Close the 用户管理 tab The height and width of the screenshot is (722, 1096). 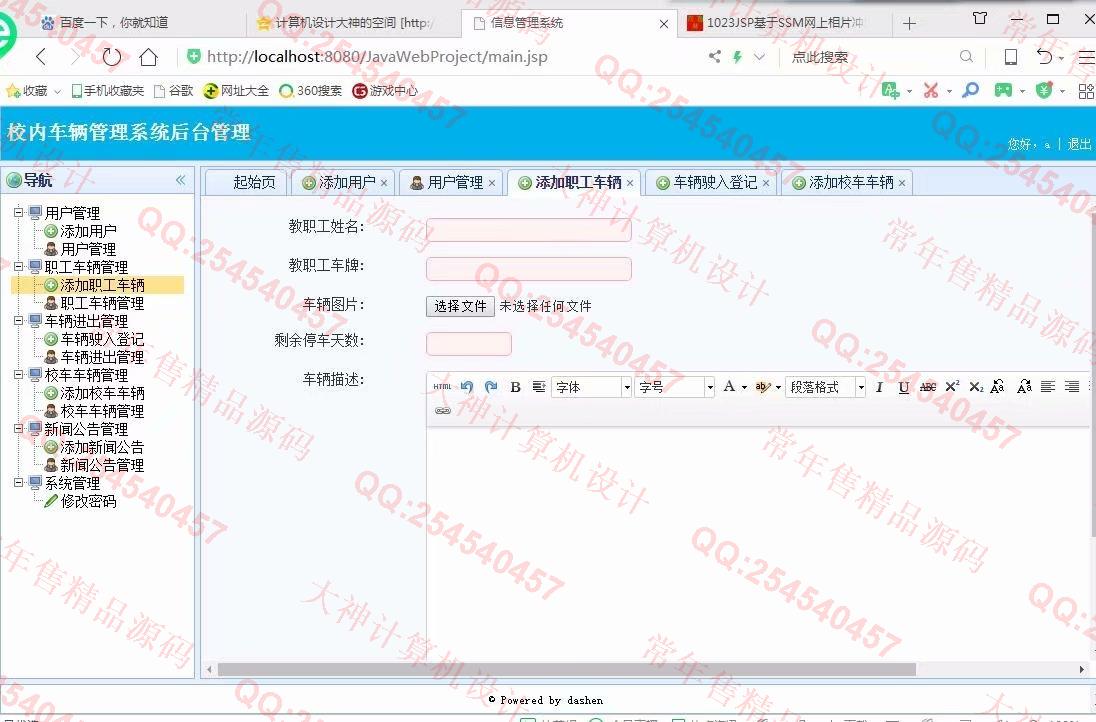click(x=491, y=183)
